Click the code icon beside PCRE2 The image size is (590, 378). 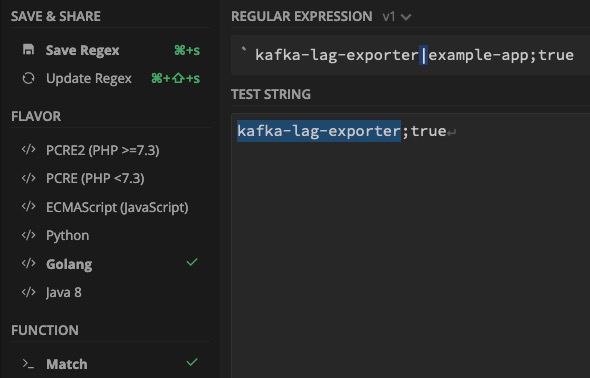click(x=29, y=150)
